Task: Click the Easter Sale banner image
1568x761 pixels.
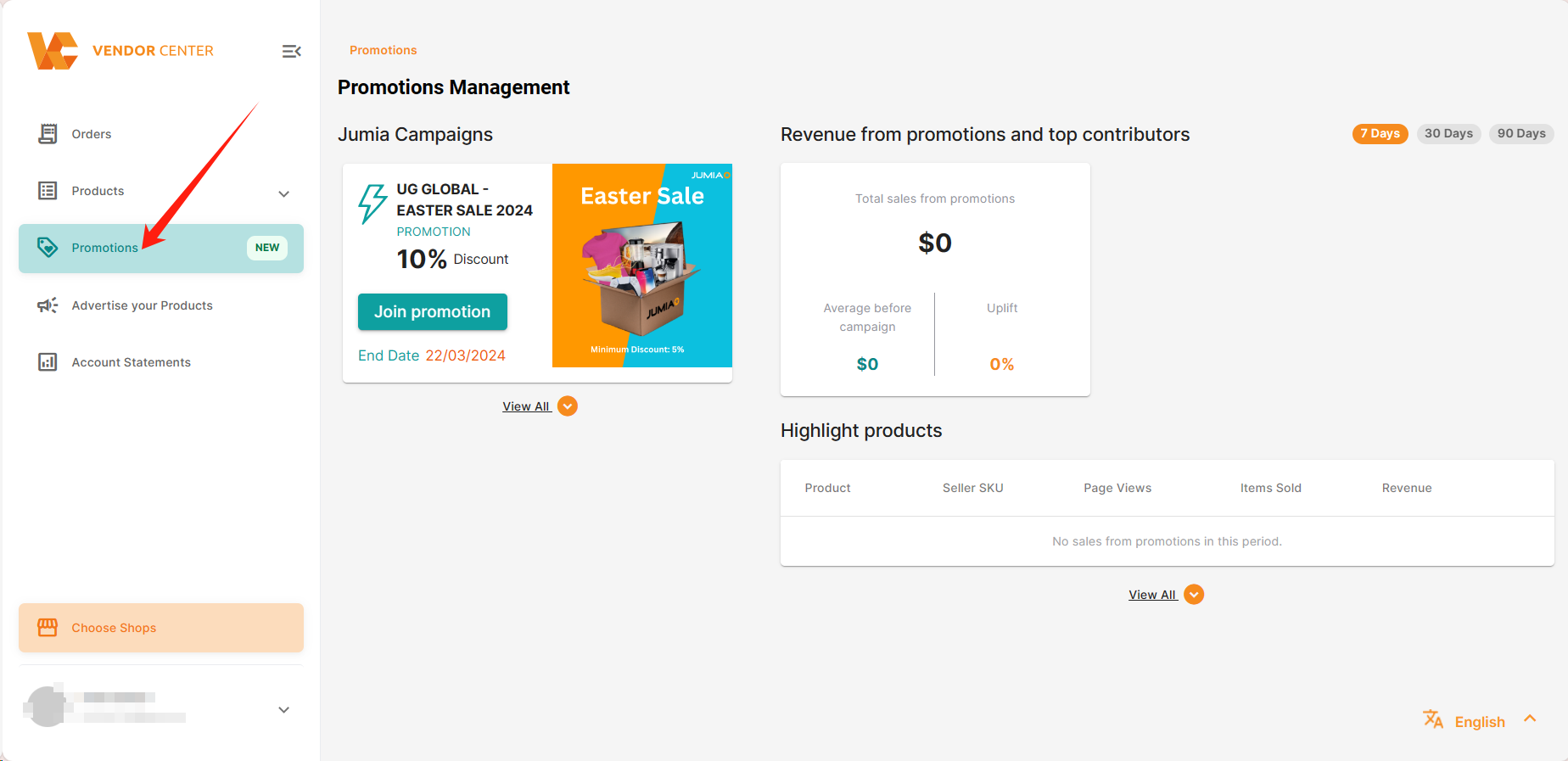Action: click(642, 266)
